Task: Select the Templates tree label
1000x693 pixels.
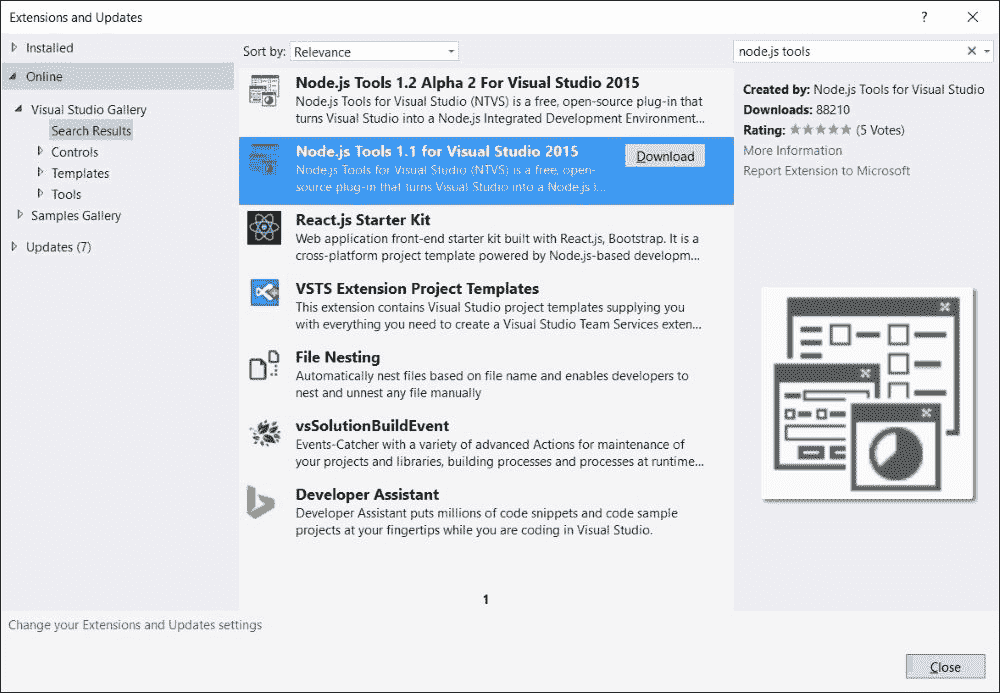Action: pyautogui.click(x=80, y=173)
